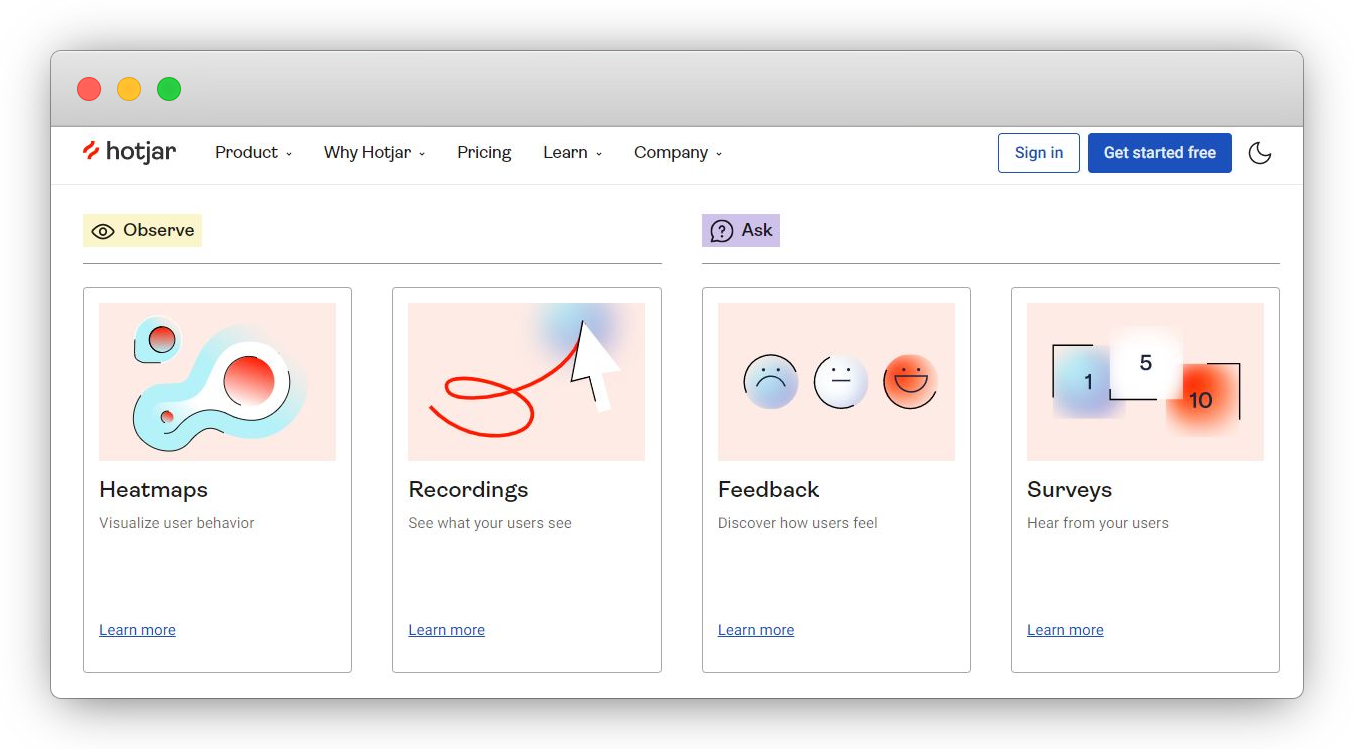1354x749 pixels.
Task: Click the Ask section label
Action: tap(741, 230)
